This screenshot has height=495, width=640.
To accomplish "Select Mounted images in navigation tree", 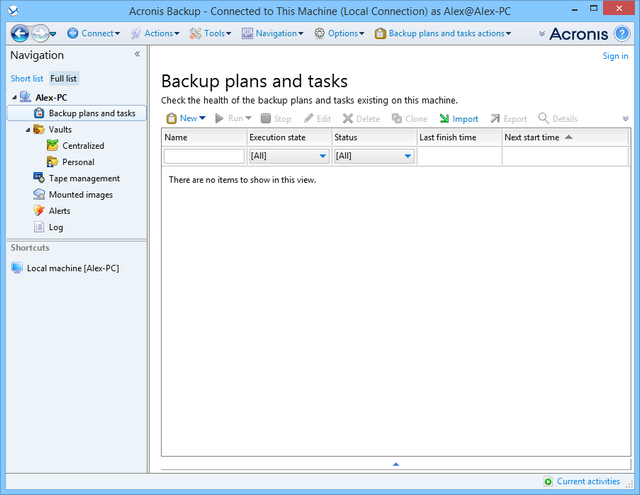I will coord(80,194).
